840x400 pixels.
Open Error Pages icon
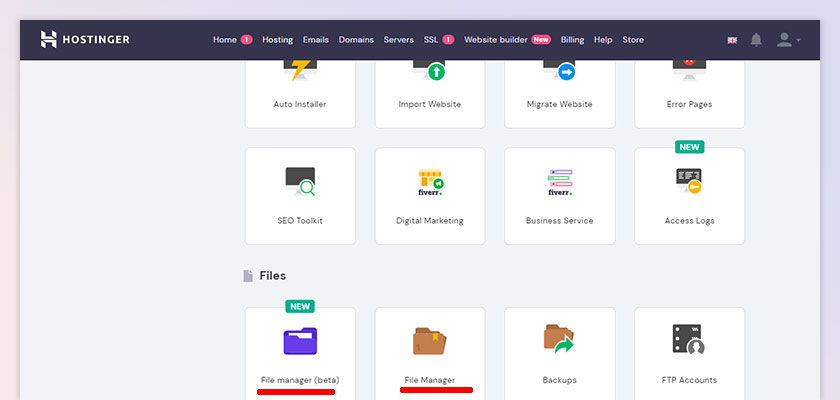tap(689, 70)
